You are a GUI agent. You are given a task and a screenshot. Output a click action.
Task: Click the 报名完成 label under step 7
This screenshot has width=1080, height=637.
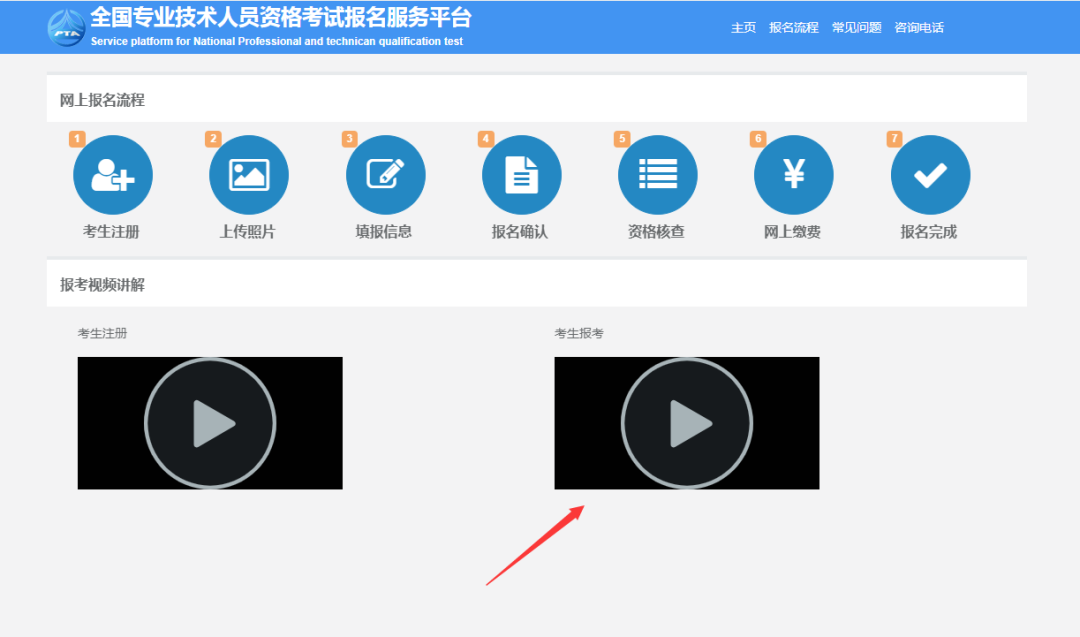click(928, 232)
